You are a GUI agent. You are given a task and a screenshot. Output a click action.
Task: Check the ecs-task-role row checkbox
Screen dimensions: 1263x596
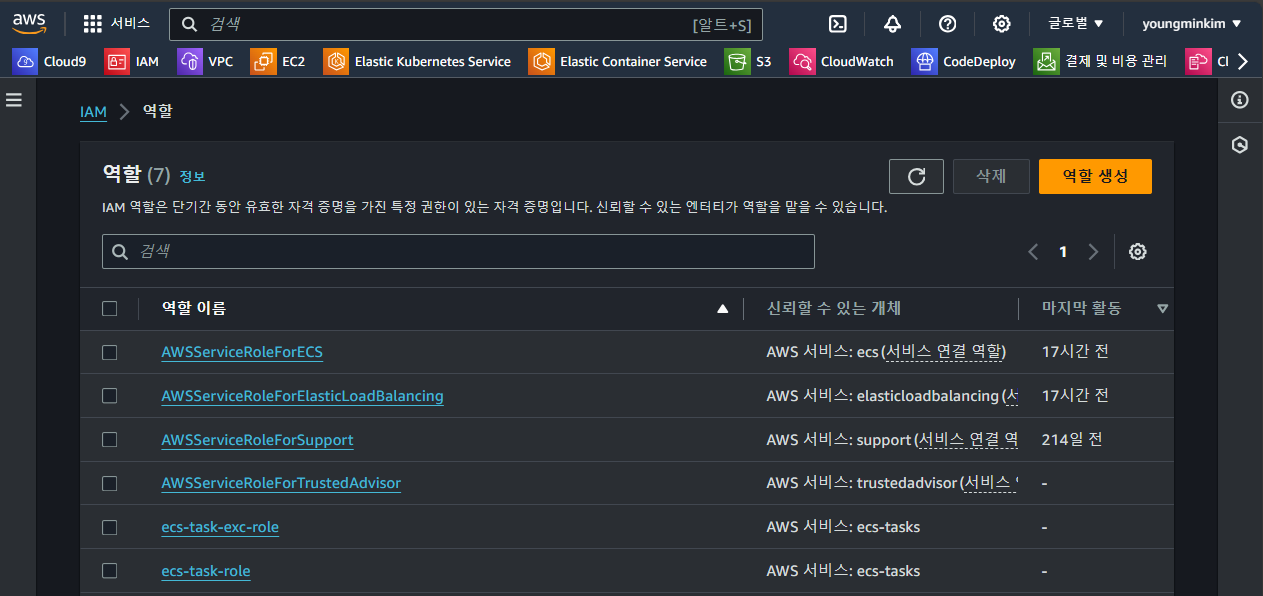[110, 571]
